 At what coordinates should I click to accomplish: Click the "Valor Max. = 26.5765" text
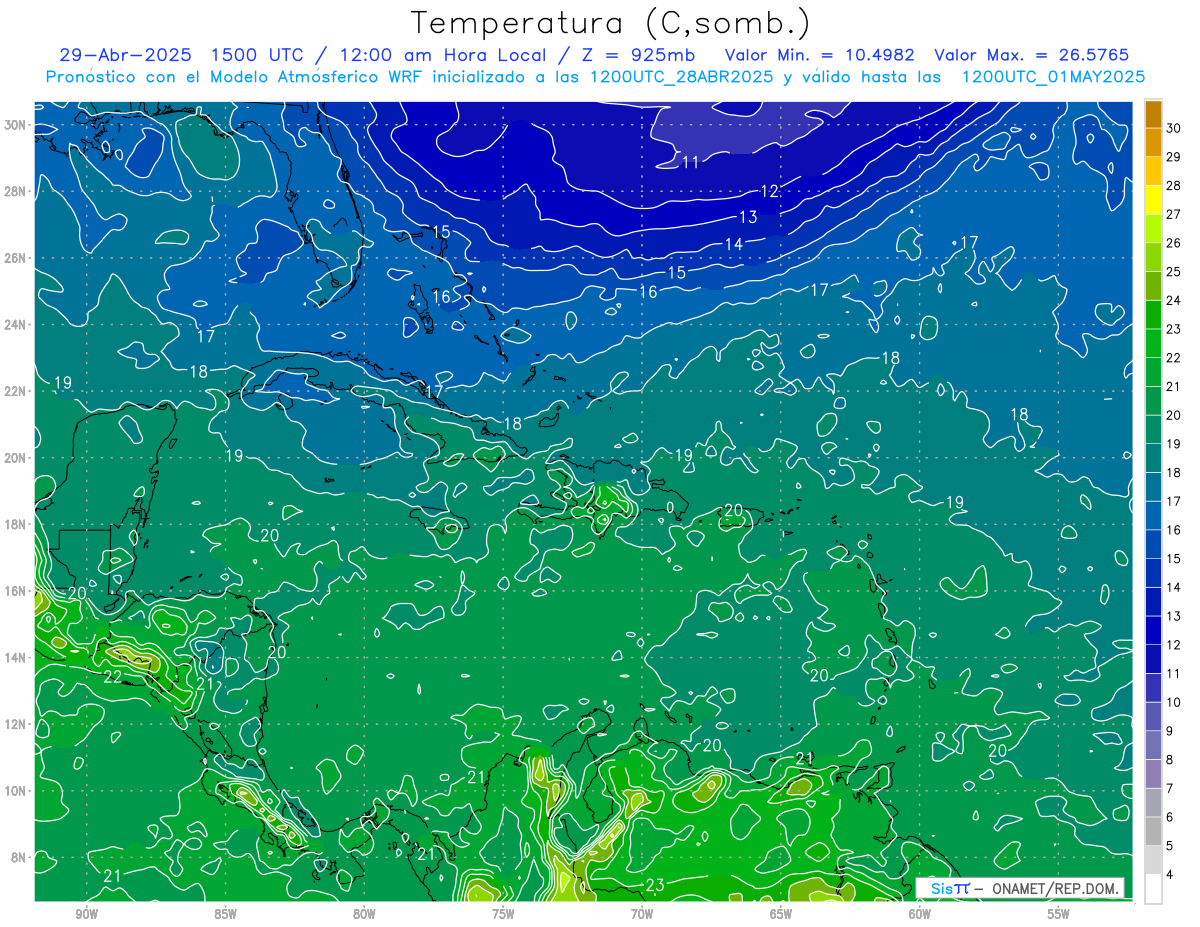(x=1032, y=55)
